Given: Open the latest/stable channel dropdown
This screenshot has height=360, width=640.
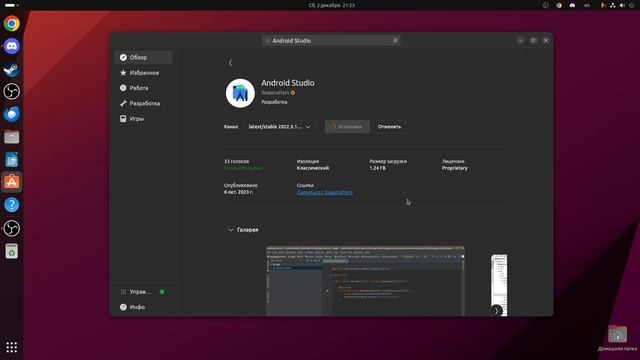Looking at the screenshot, I should pos(280,127).
